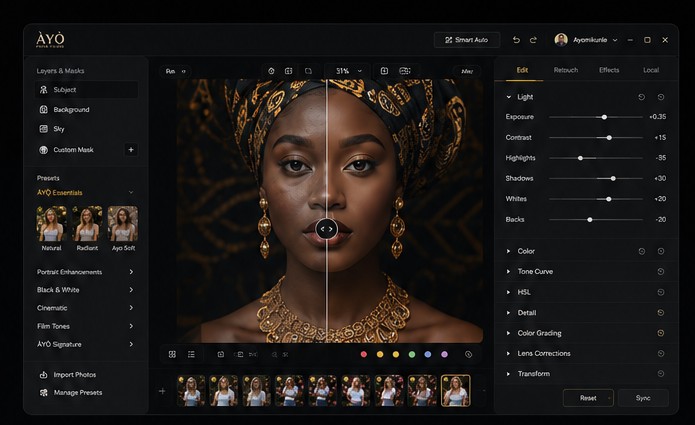Viewport: 695px width, 425px height.
Task: Expand the Color Grading section
Action: [x=508, y=333]
